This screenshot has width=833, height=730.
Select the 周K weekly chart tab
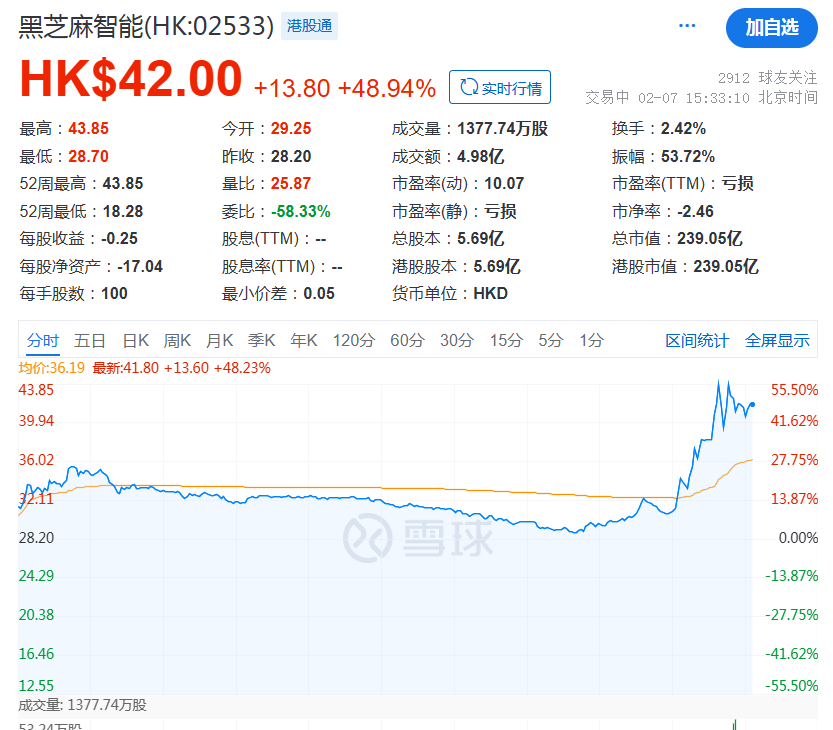point(178,340)
